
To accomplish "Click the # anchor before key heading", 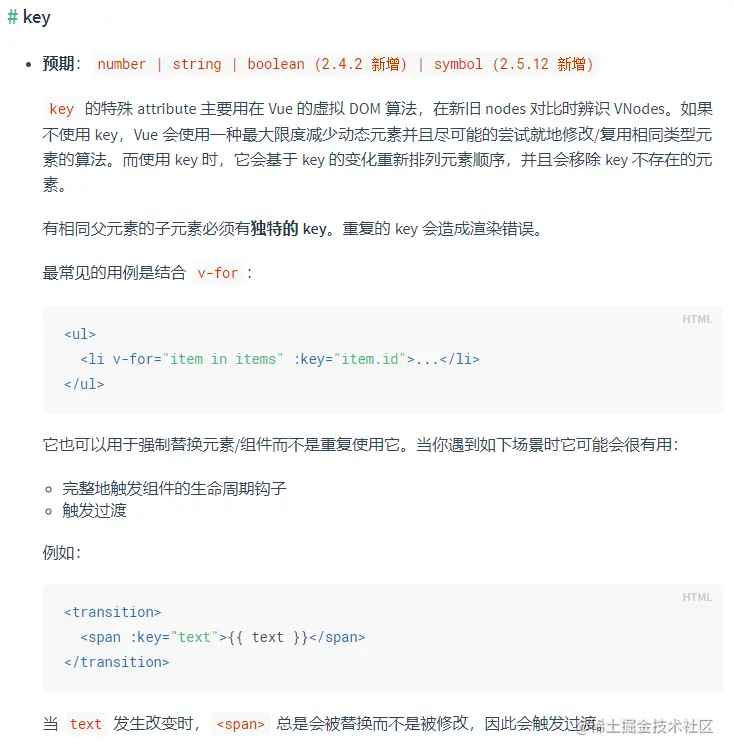I will tap(13, 17).
